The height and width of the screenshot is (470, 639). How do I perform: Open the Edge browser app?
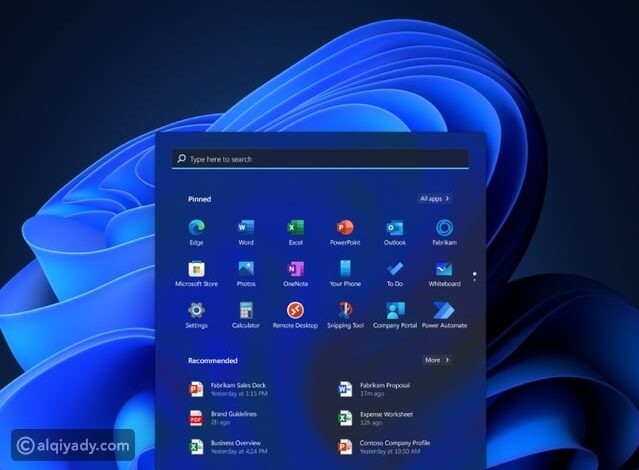pos(196,228)
